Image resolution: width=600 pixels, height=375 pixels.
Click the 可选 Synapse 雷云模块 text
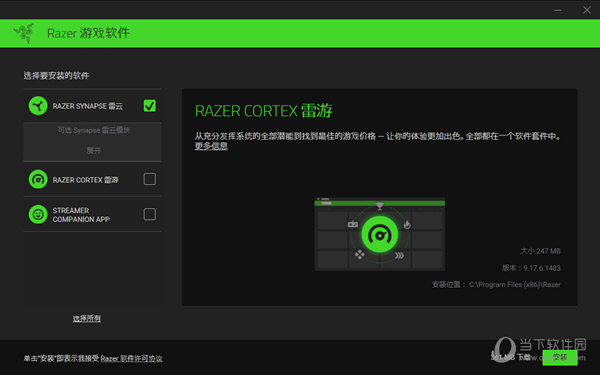[93, 130]
